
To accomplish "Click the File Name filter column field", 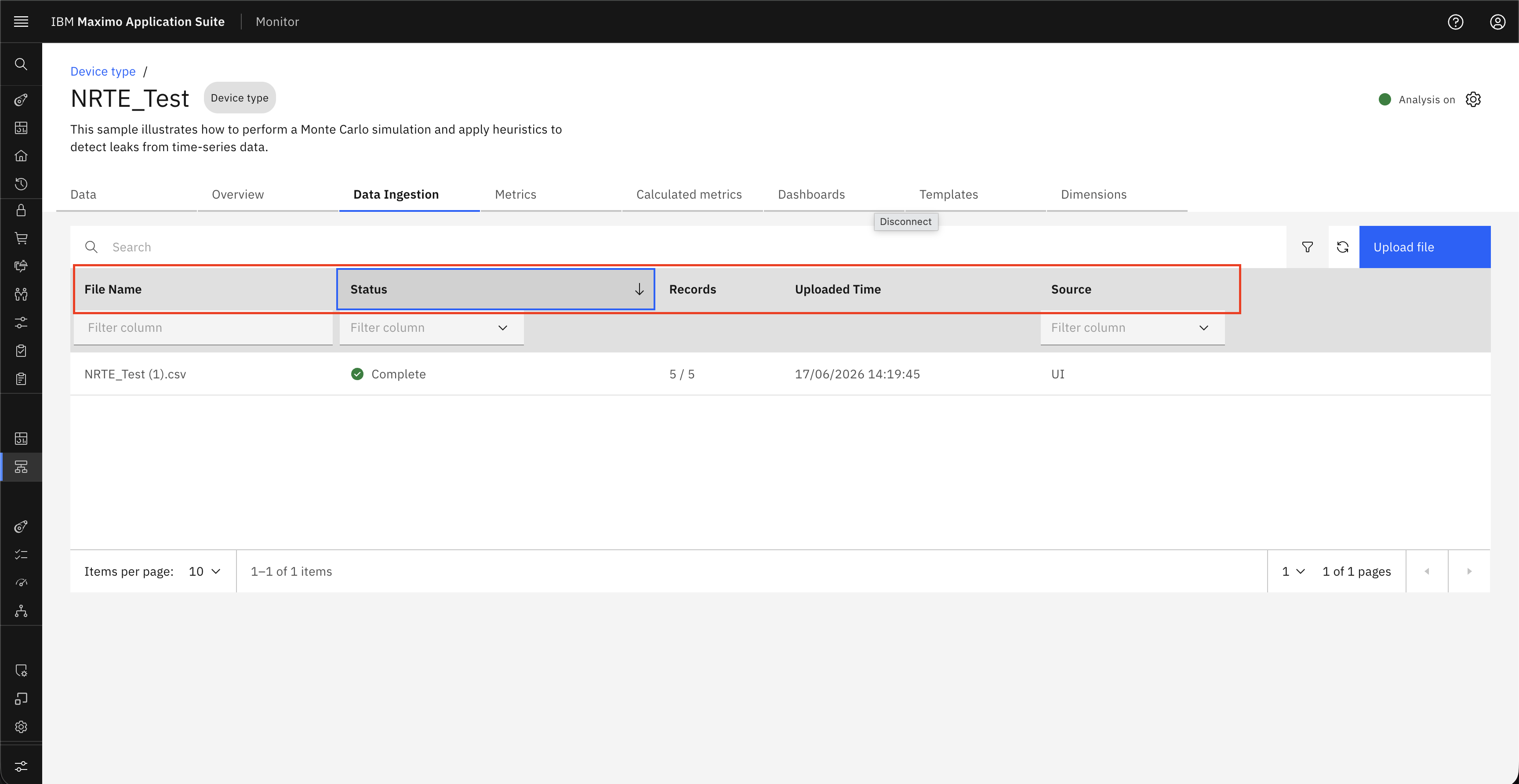I will 203,328.
